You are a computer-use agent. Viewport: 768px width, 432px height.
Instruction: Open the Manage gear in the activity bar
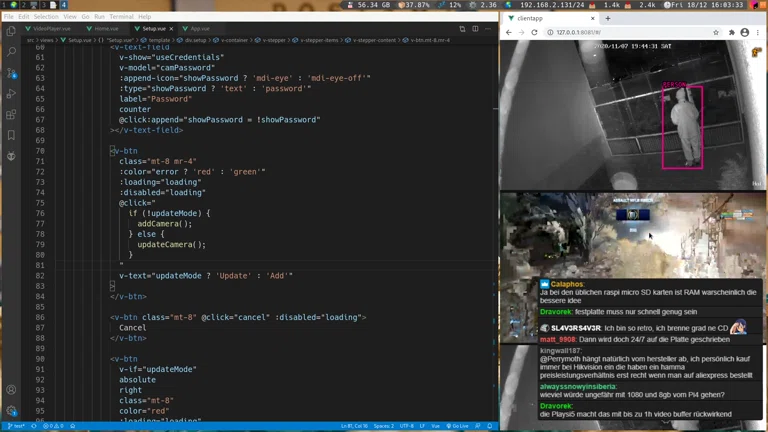[11, 410]
